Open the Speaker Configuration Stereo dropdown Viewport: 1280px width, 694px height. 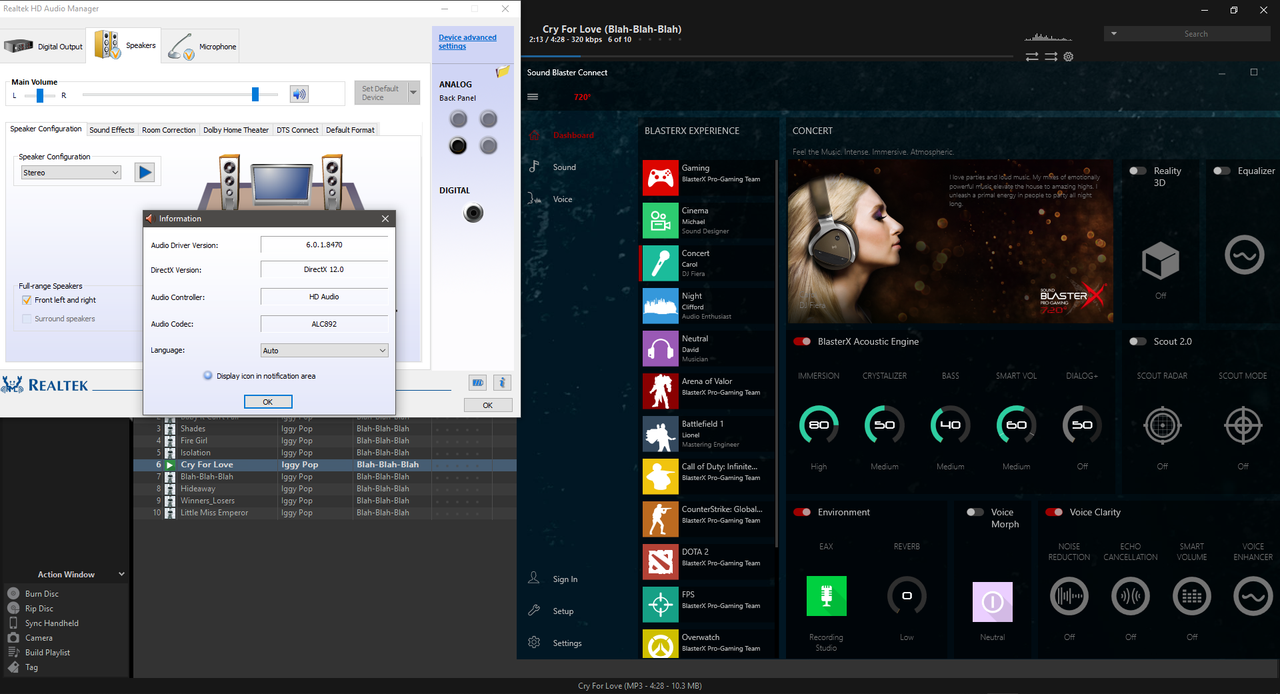71,173
